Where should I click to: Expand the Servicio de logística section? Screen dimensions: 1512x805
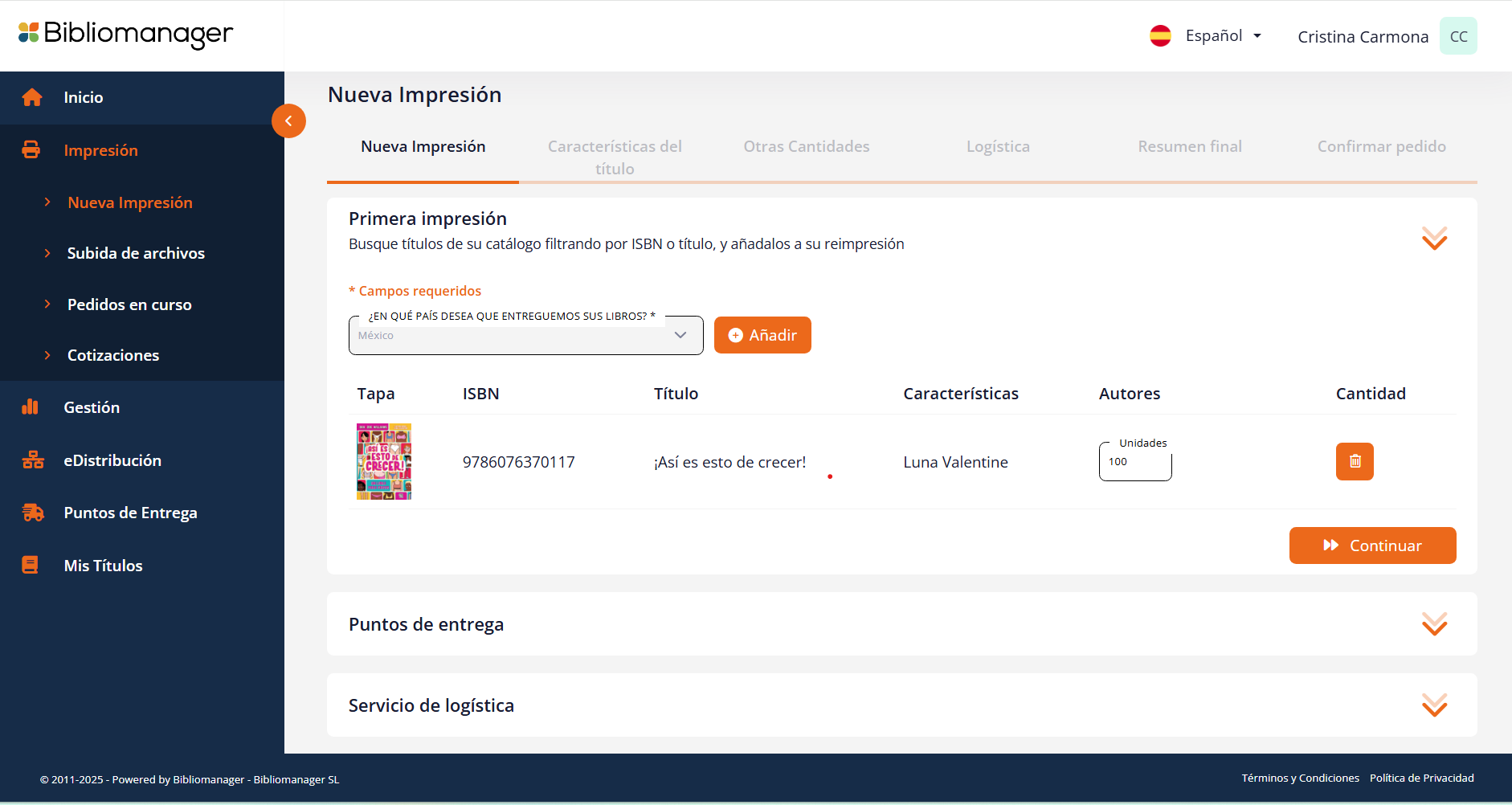point(1434,705)
